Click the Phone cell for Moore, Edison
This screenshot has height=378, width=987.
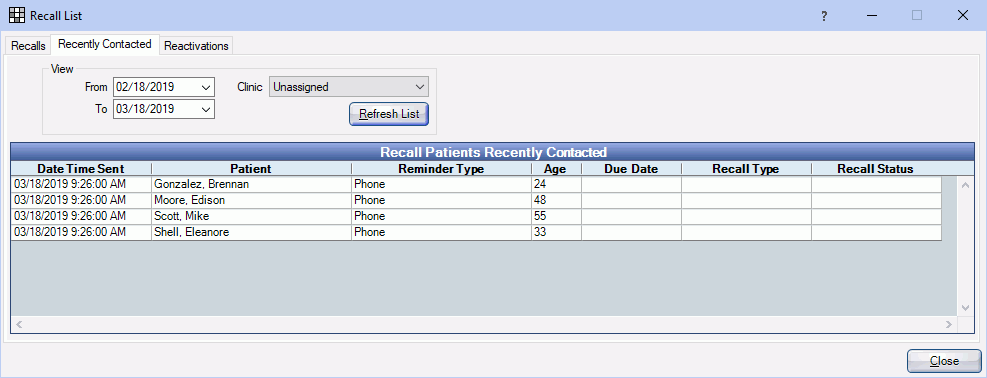tap(441, 200)
